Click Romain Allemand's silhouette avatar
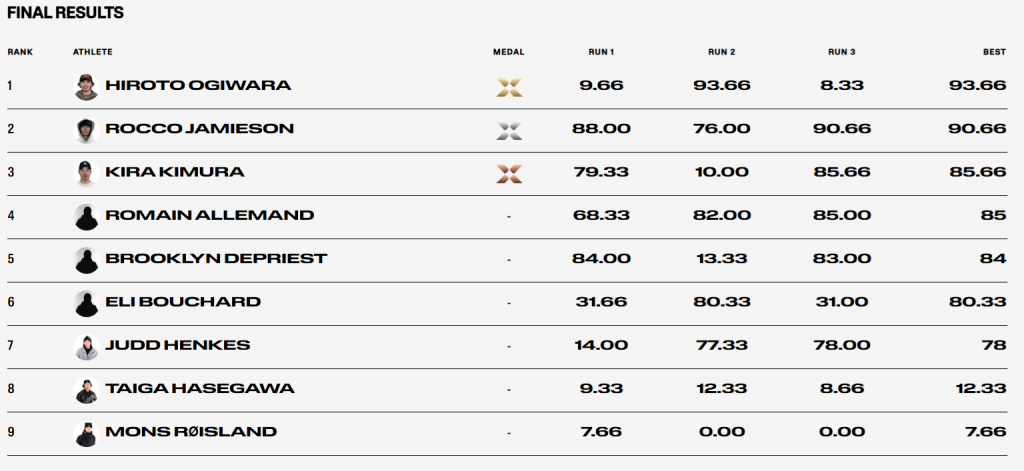Viewport: 1024px width, 471px height. coord(85,216)
